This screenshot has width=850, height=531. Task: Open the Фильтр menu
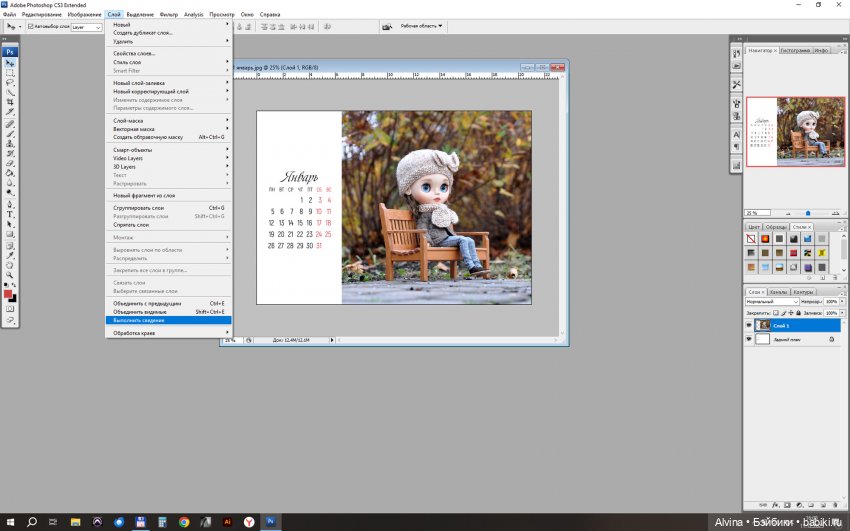pos(168,15)
